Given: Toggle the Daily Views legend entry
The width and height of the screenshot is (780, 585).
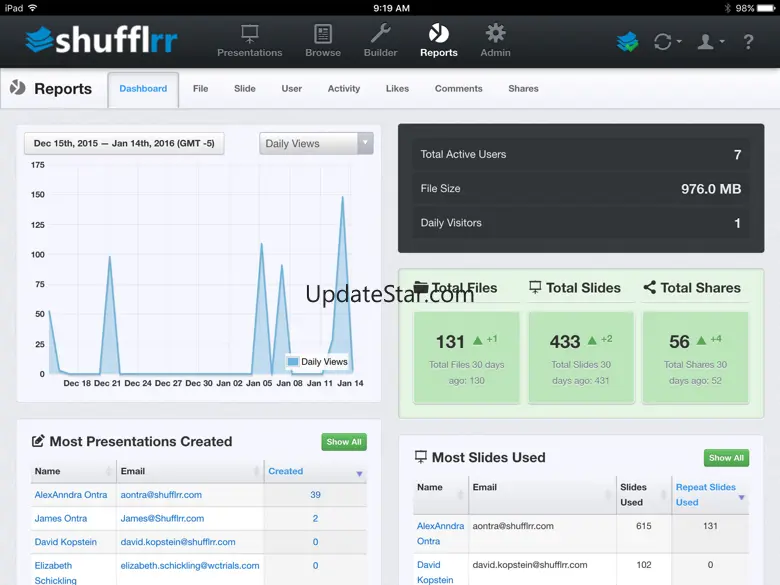Looking at the screenshot, I should pos(317,362).
